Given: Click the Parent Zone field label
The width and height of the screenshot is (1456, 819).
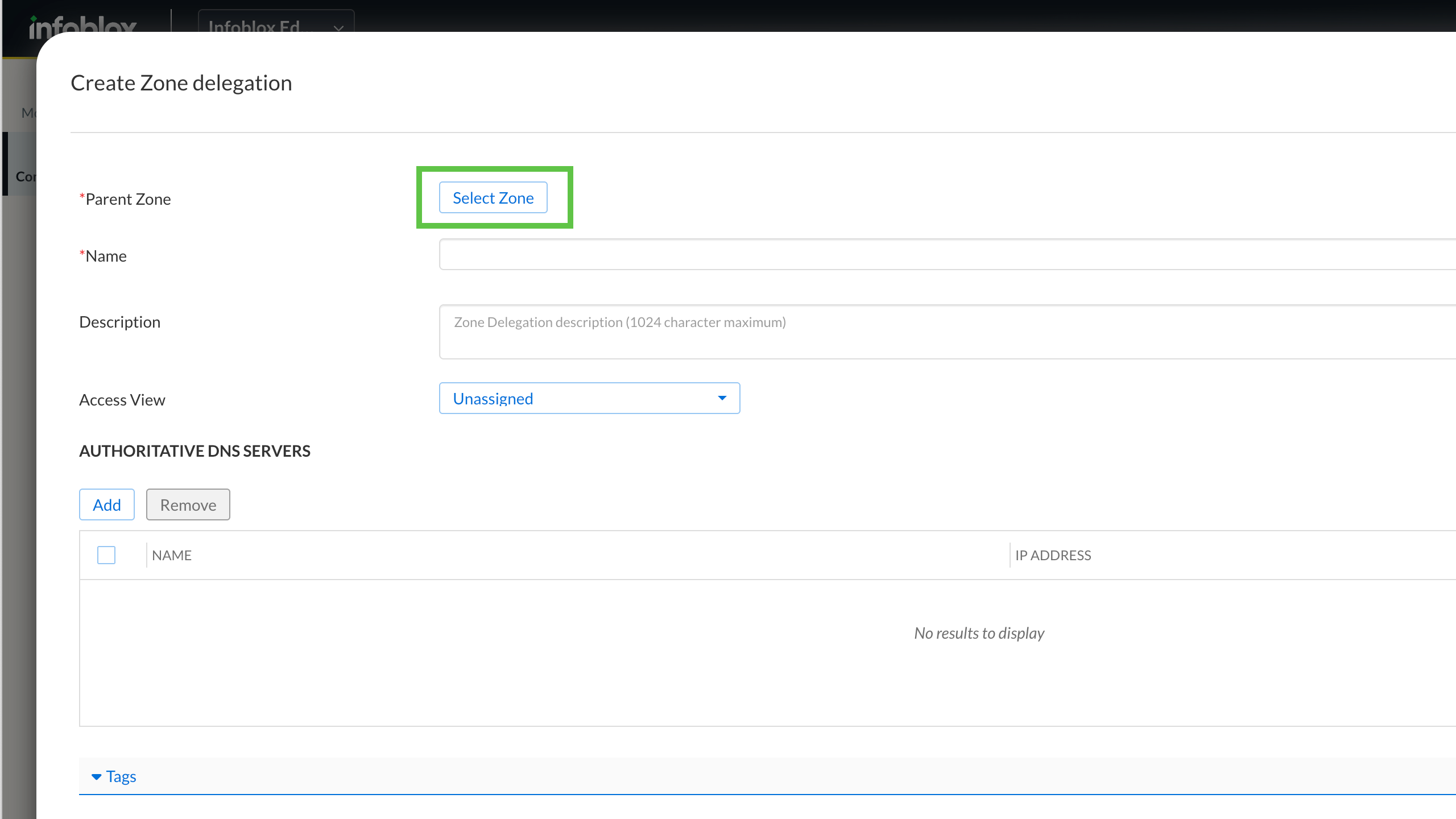Looking at the screenshot, I should coord(127,199).
